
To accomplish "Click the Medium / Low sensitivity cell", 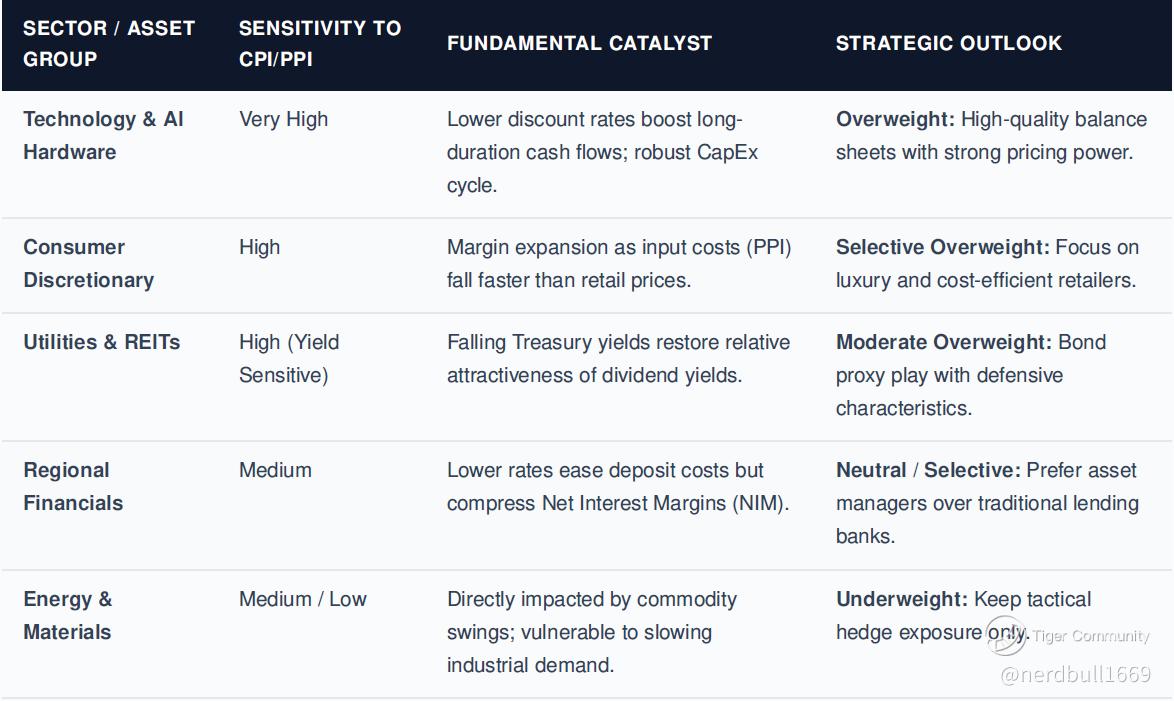I will 302,599.
